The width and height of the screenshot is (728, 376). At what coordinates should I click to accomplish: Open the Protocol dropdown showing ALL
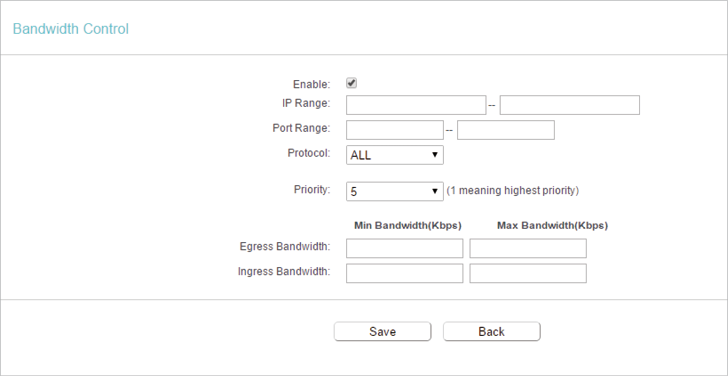pyautogui.click(x=395, y=155)
